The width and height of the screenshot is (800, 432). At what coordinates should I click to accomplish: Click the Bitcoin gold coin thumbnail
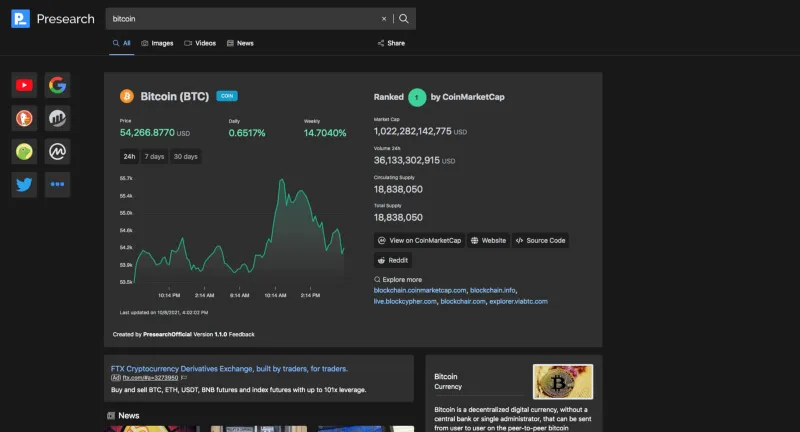point(563,382)
